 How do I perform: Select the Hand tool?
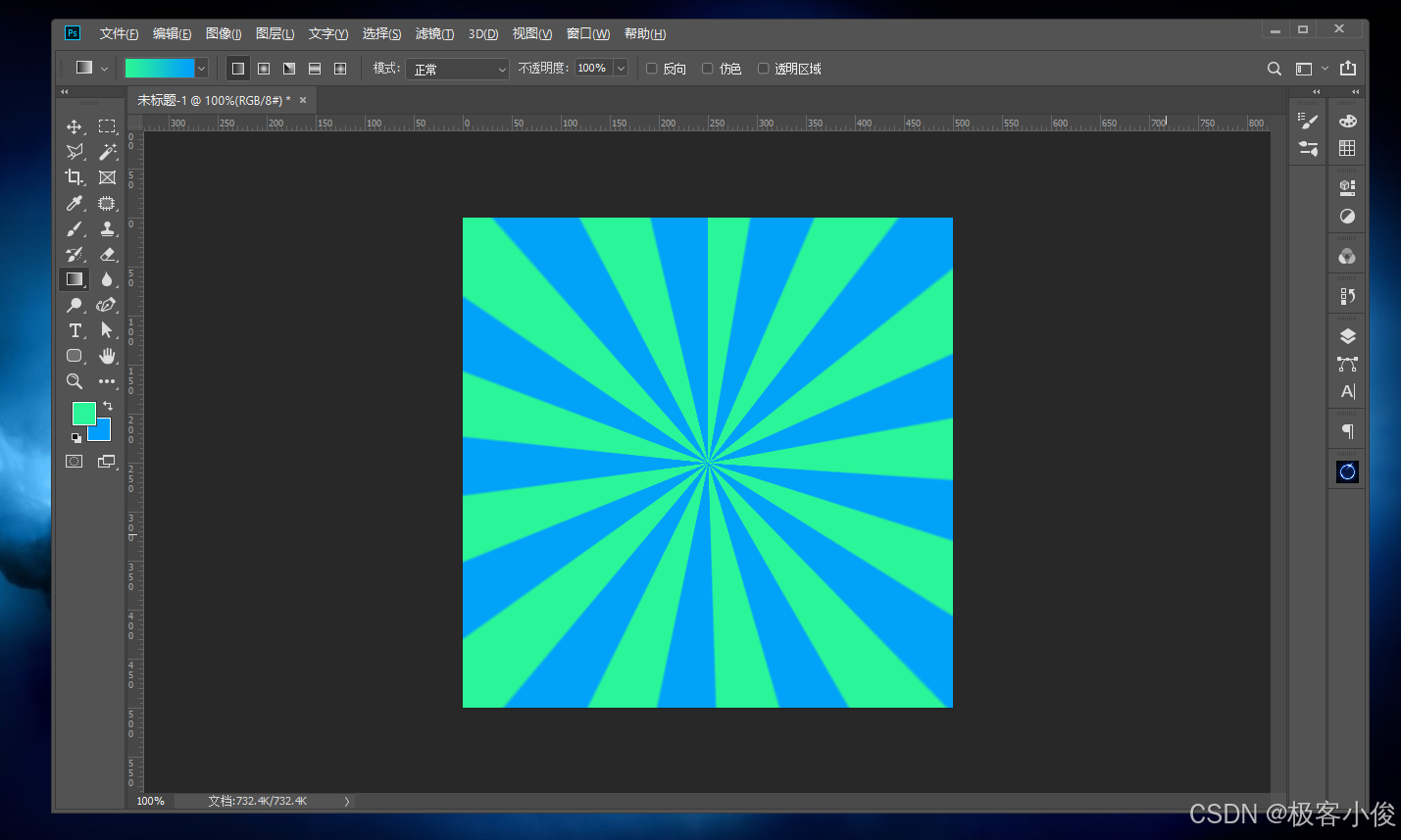[x=107, y=356]
